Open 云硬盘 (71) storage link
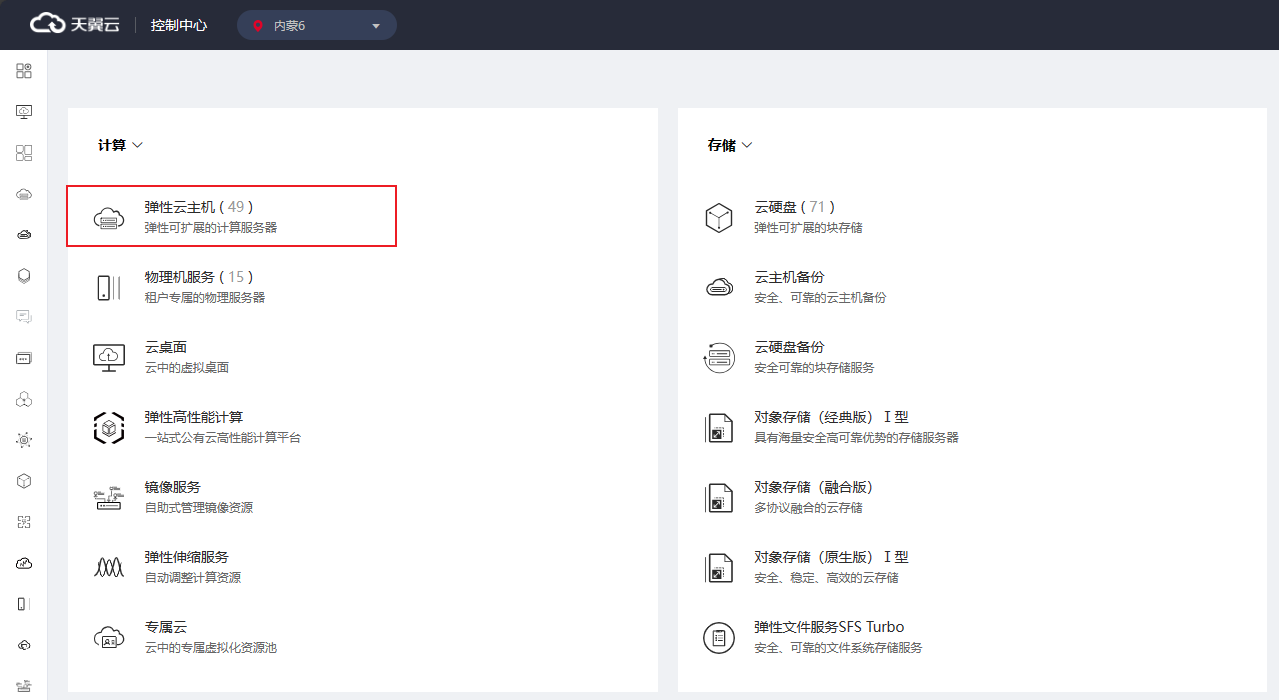The width and height of the screenshot is (1279, 700). click(x=795, y=207)
